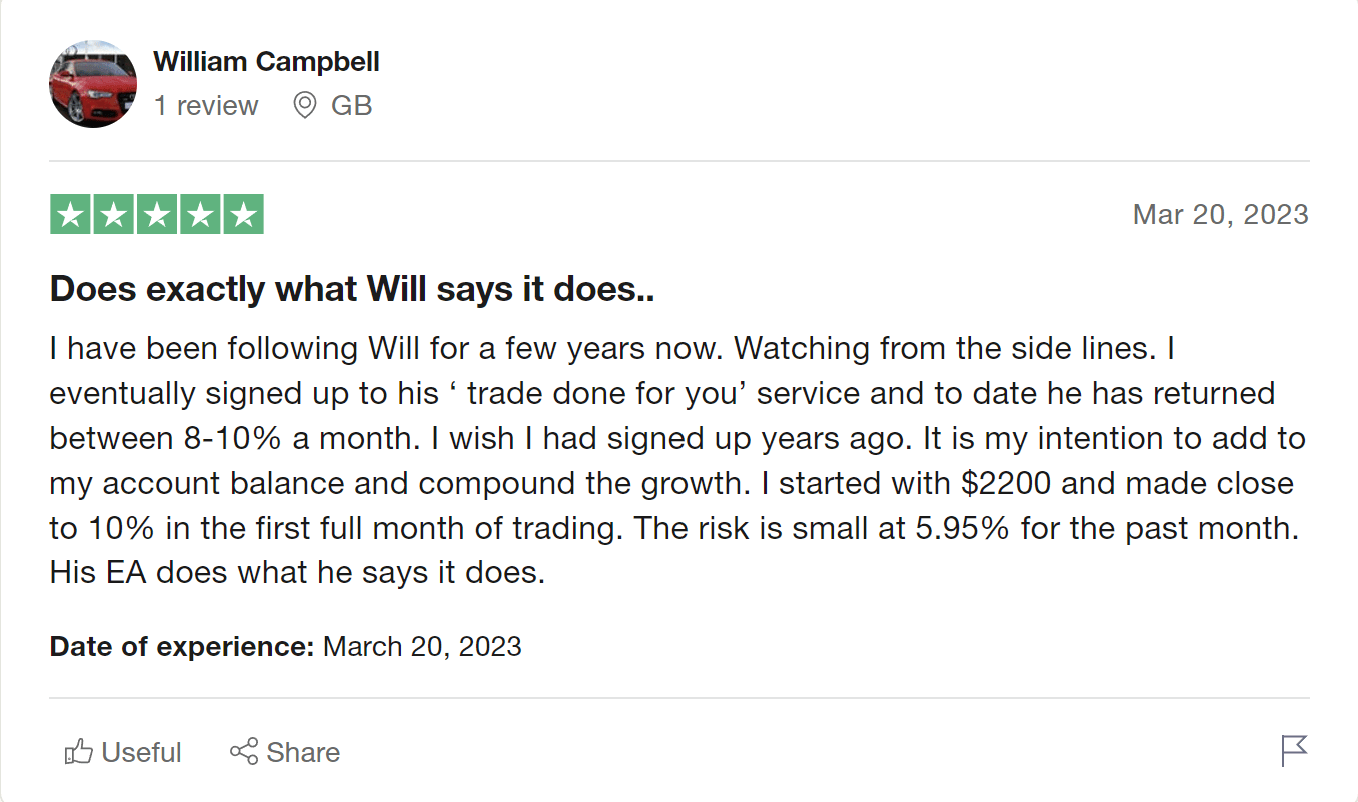The width and height of the screenshot is (1358, 802).
Task: Click the 'Date of experience' label
Action: coord(183,646)
